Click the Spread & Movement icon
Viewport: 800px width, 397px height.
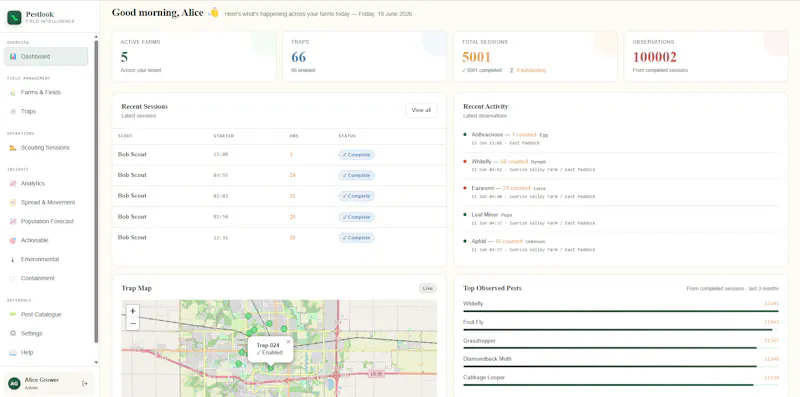coord(13,203)
